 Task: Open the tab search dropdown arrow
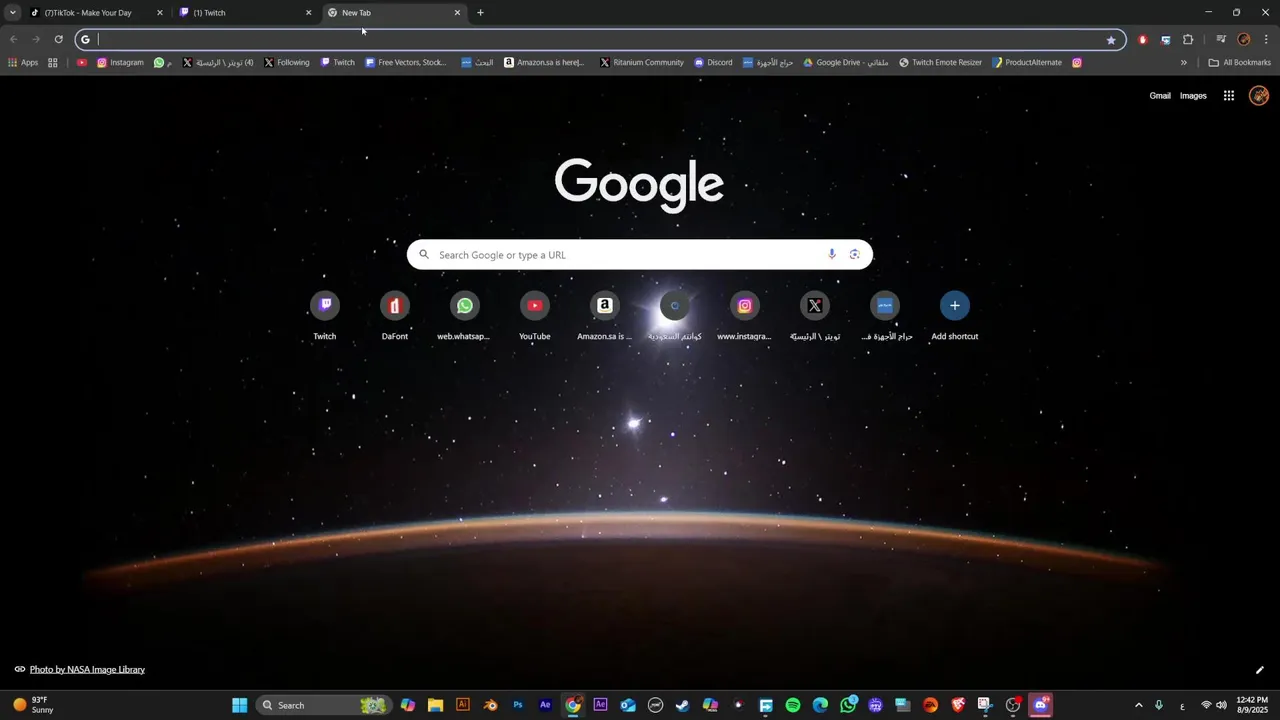[x=13, y=13]
